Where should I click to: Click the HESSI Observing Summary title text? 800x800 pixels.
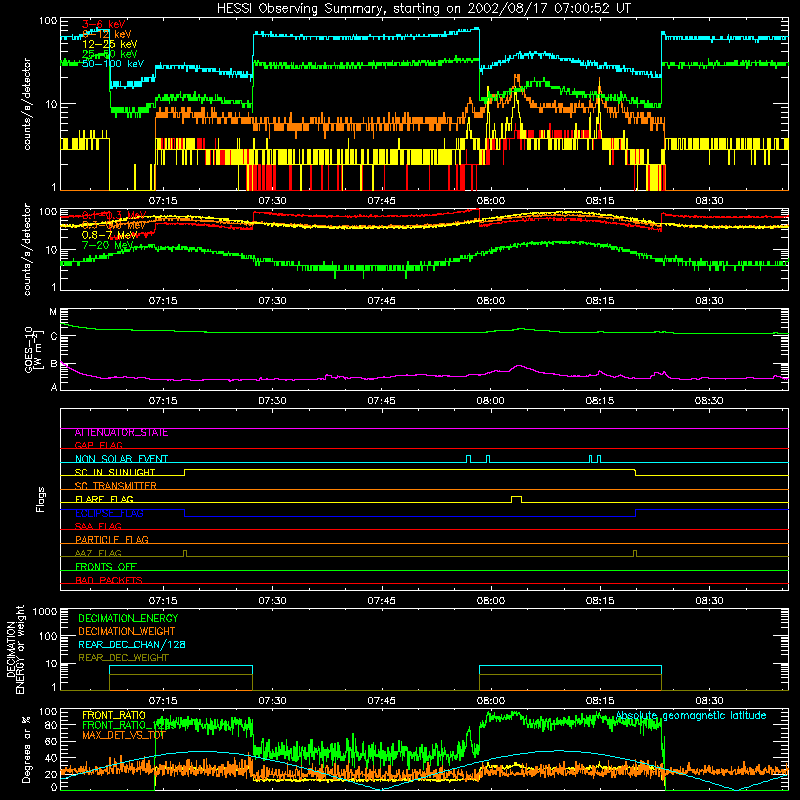coord(423,9)
